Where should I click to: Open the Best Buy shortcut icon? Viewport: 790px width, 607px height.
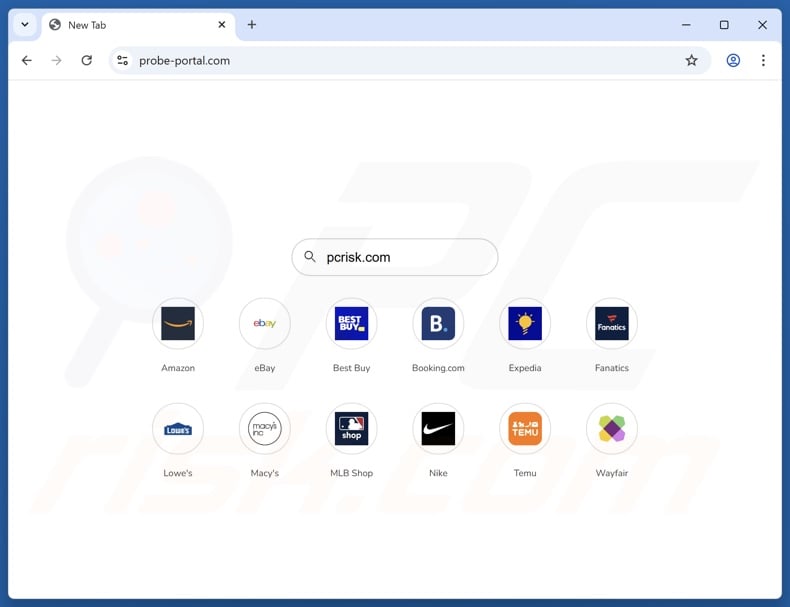(351, 323)
